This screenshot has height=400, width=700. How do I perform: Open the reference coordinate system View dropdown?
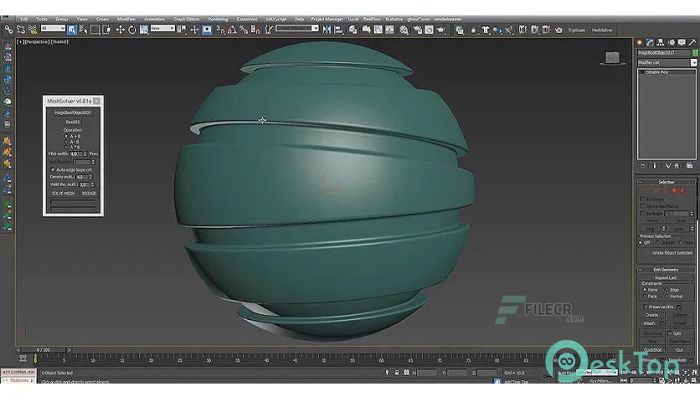click(162, 29)
